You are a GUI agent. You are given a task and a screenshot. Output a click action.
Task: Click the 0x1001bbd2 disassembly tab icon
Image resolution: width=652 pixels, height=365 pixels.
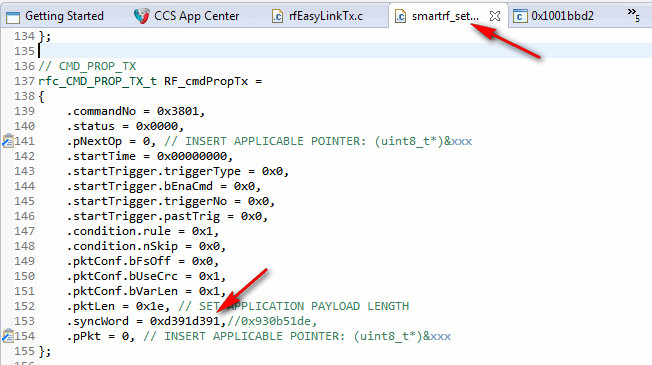[x=520, y=17]
